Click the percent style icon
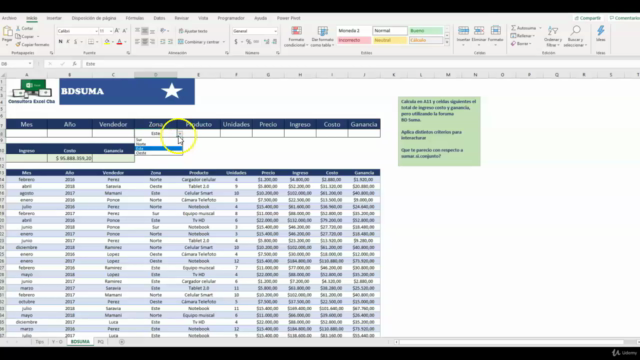Viewport: 640px width, 360px height. tap(248, 42)
